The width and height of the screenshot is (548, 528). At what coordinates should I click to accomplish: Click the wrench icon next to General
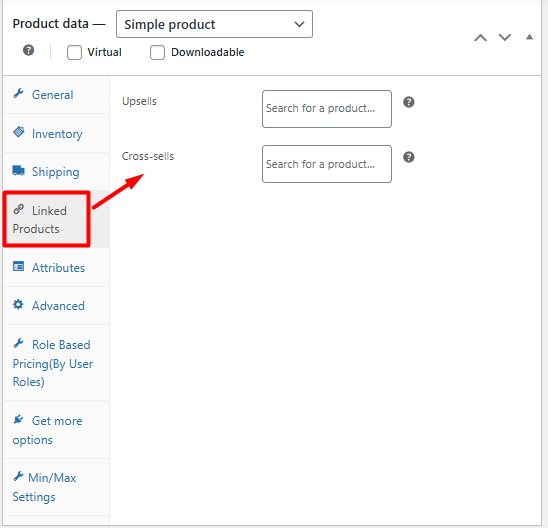pos(19,94)
